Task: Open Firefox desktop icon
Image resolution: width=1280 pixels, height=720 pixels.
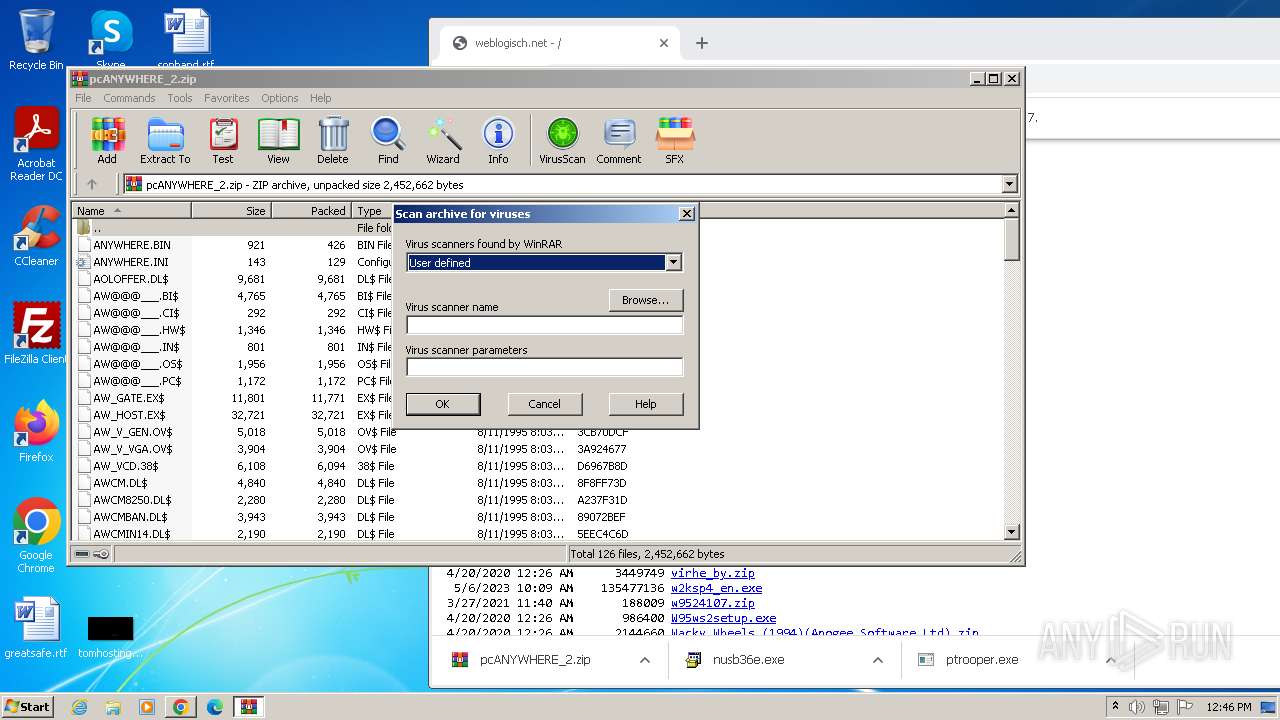Action: (36, 432)
